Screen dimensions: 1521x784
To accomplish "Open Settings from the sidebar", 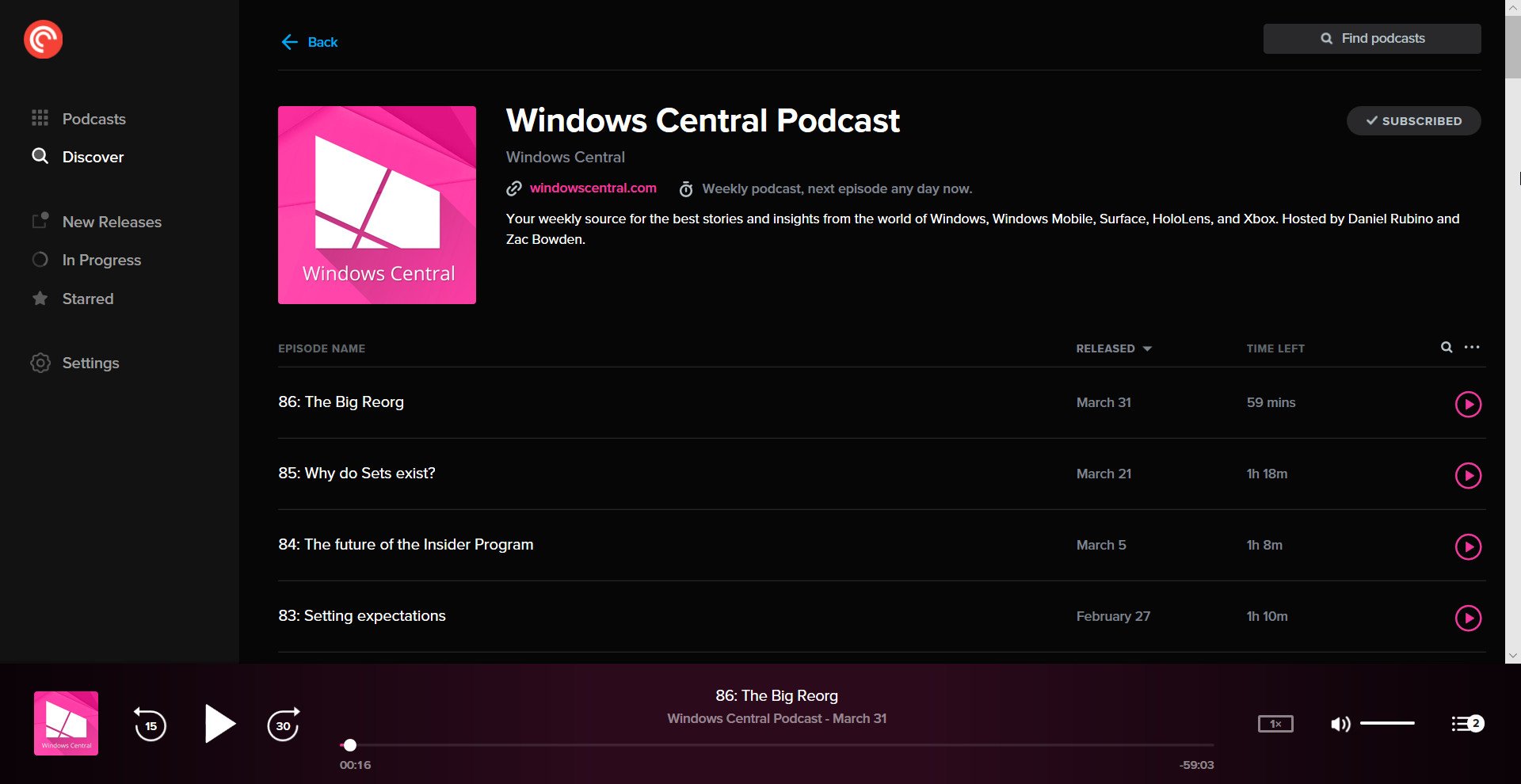I will (x=74, y=363).
